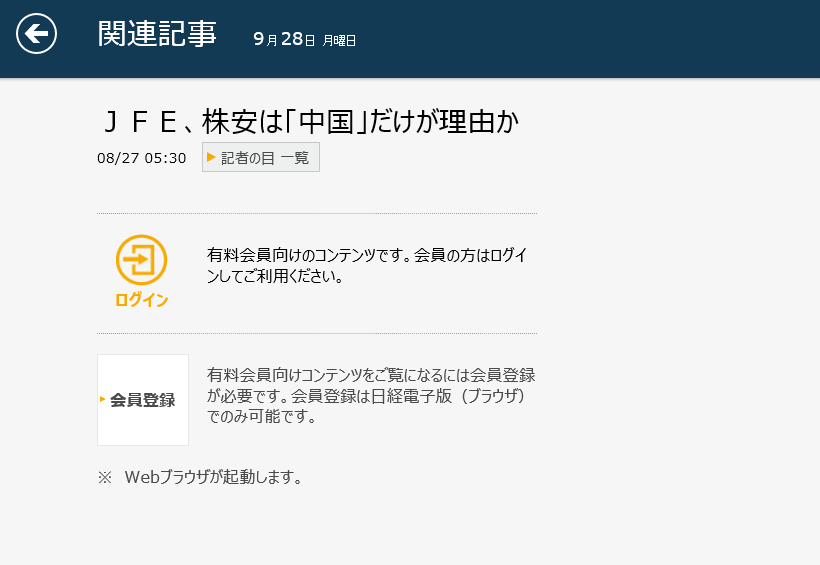This screenshot has width=820, height=565.
Task: Click the Webブラウザが起動します note
Action: [213, 477]
